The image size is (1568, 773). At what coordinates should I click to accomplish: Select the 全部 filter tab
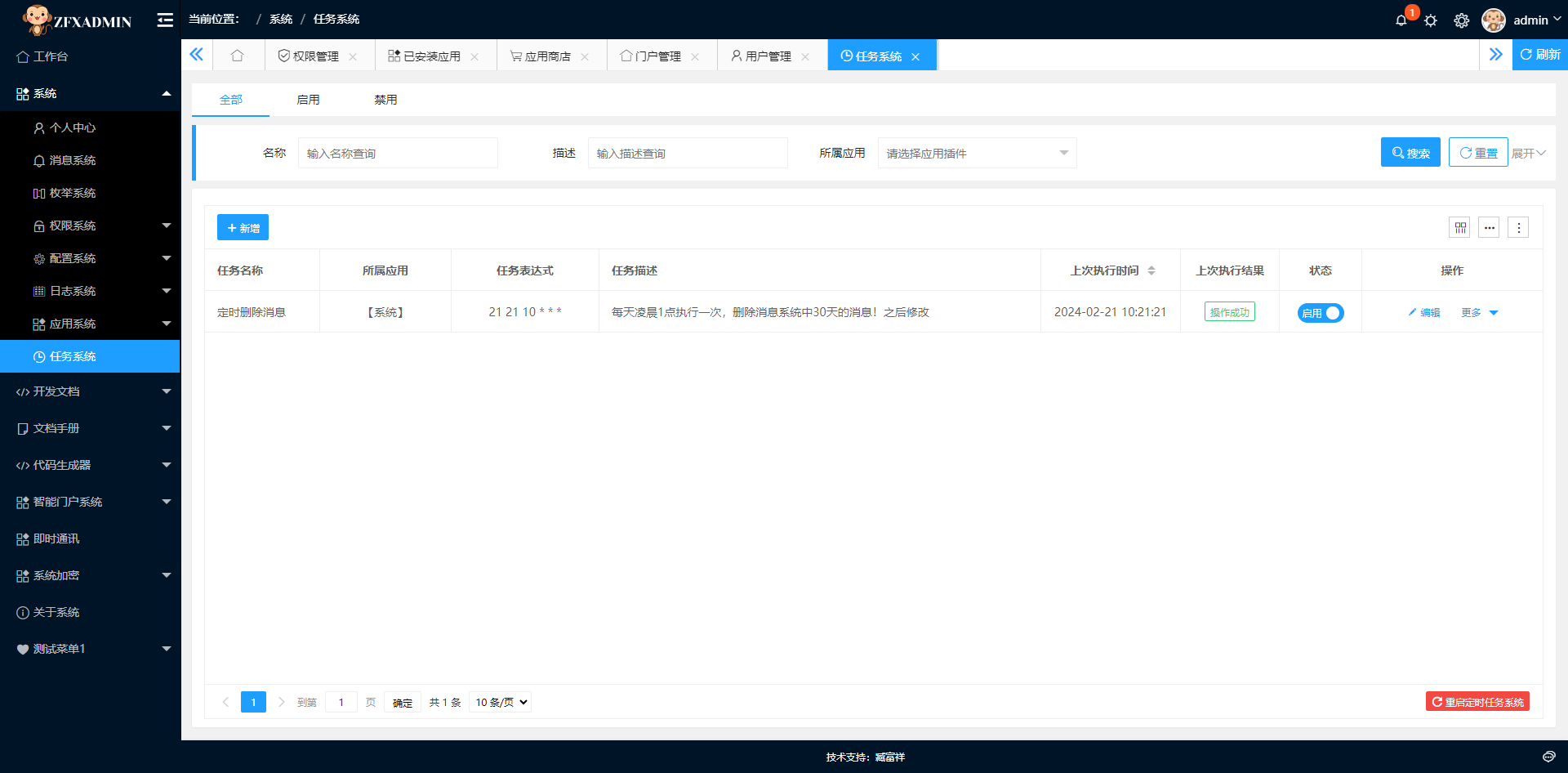pos(231,100)
